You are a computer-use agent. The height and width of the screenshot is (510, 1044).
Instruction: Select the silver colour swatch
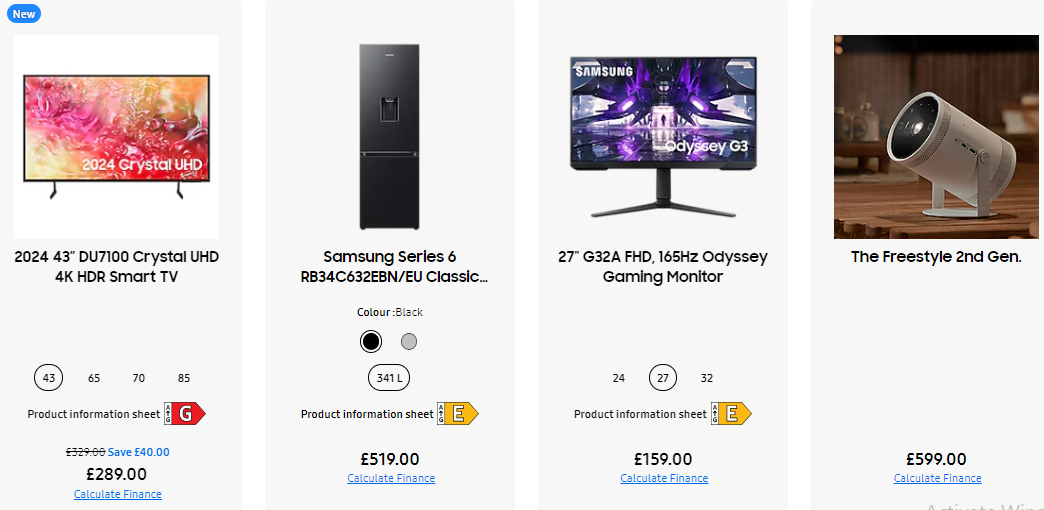[409, 342]
